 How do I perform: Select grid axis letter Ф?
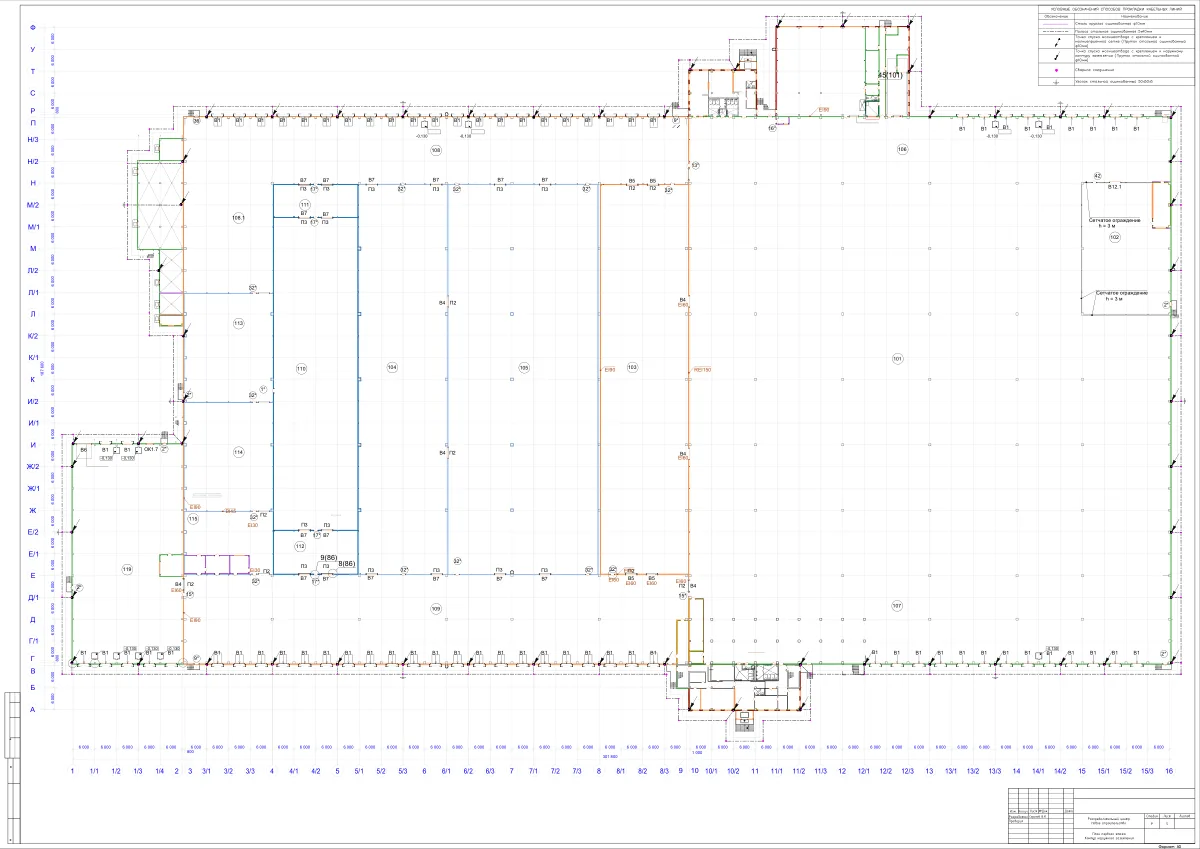(33, 28)
